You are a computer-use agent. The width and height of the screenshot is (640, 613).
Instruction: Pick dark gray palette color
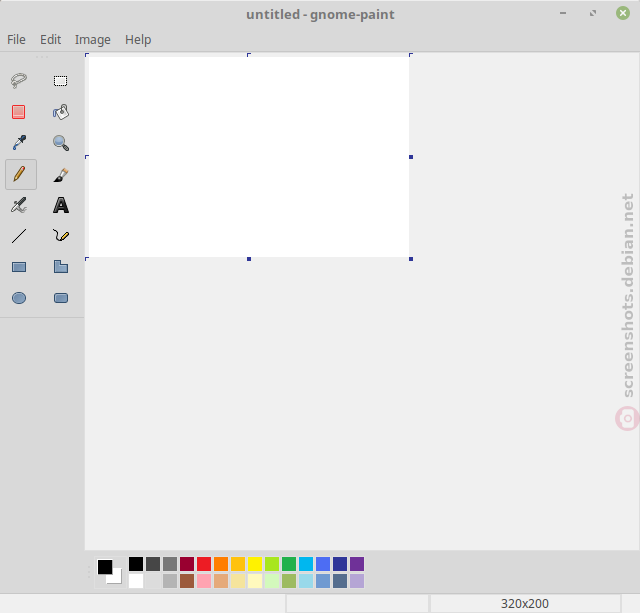pos(153,564)
